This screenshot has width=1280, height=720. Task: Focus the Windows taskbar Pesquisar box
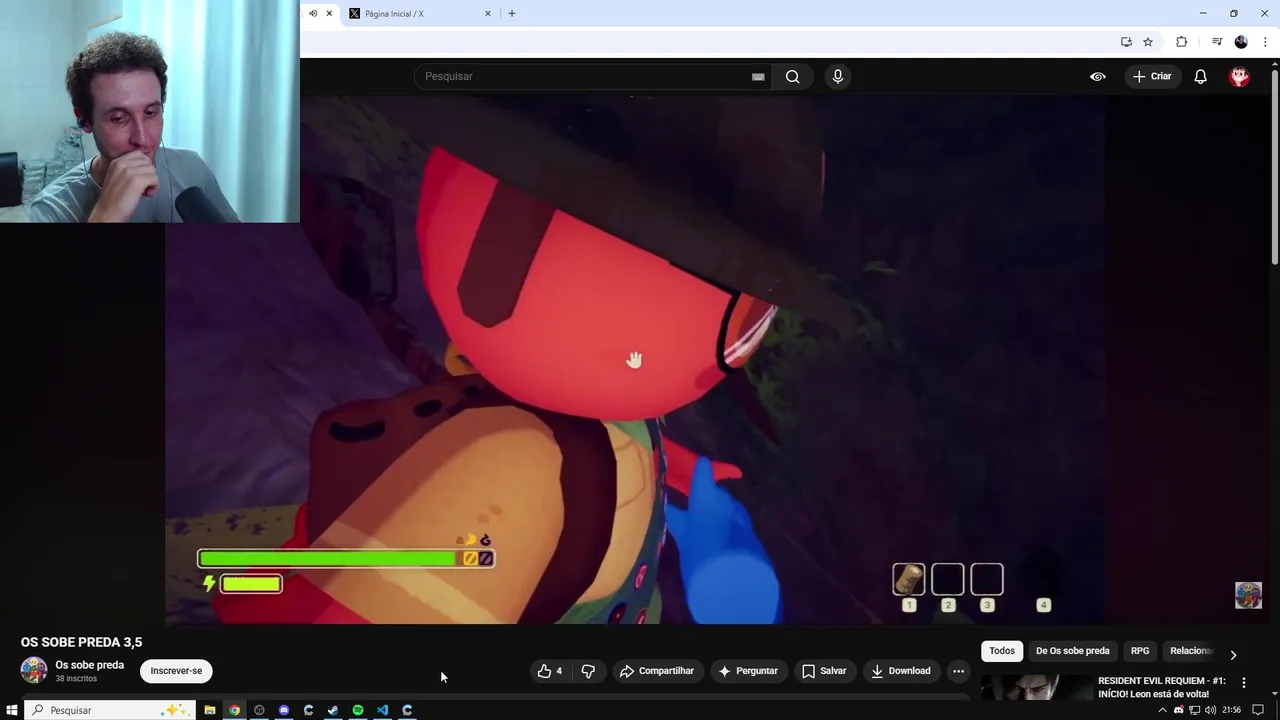pyautogui.click(x=110, y=710)
